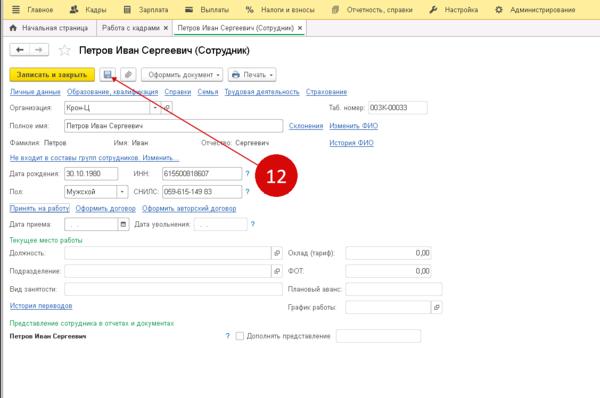Viewport: 600px width, 398px height.
Task: Open the Выплаты menu section
Action: coord(207,10)
